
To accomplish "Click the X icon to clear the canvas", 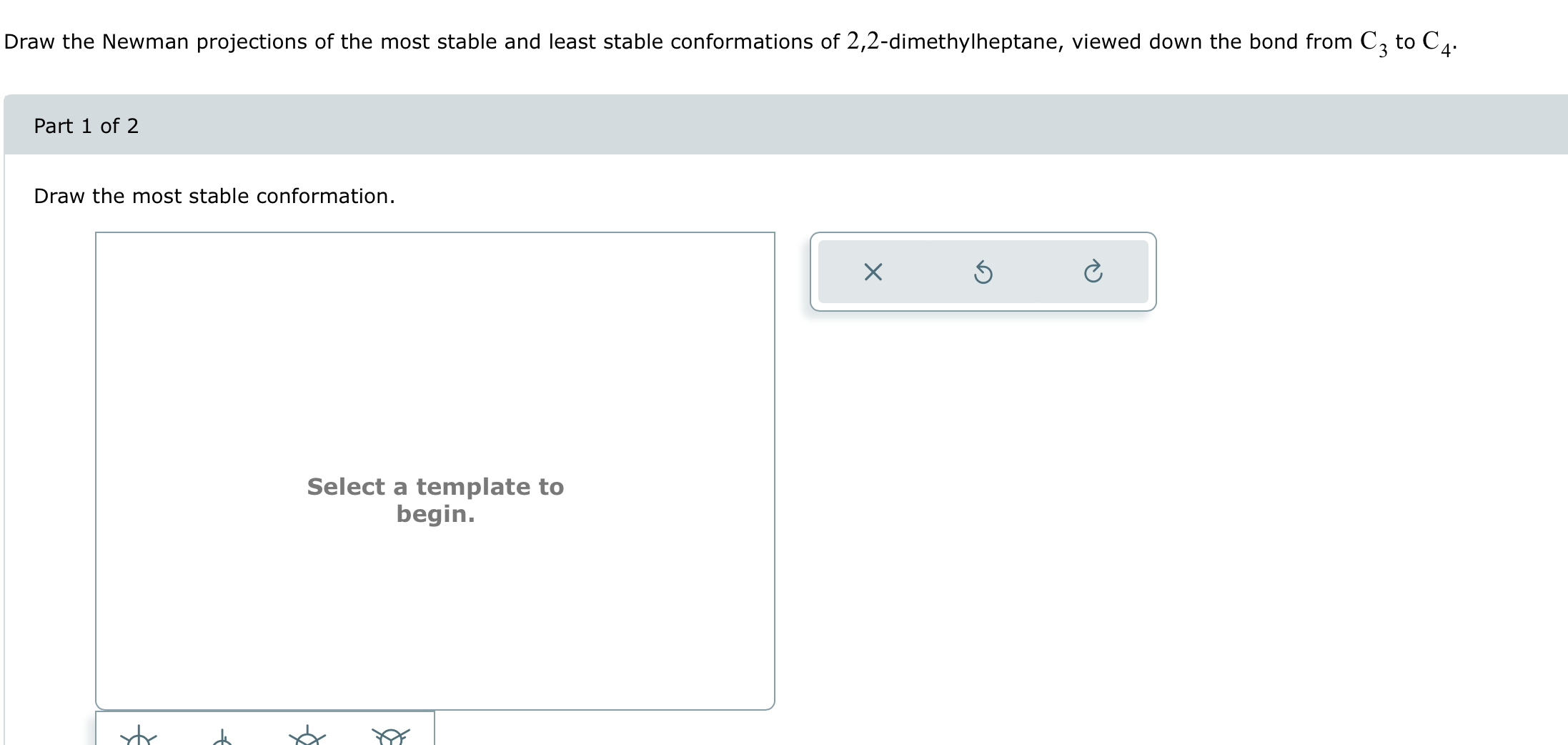I will 873,272.
